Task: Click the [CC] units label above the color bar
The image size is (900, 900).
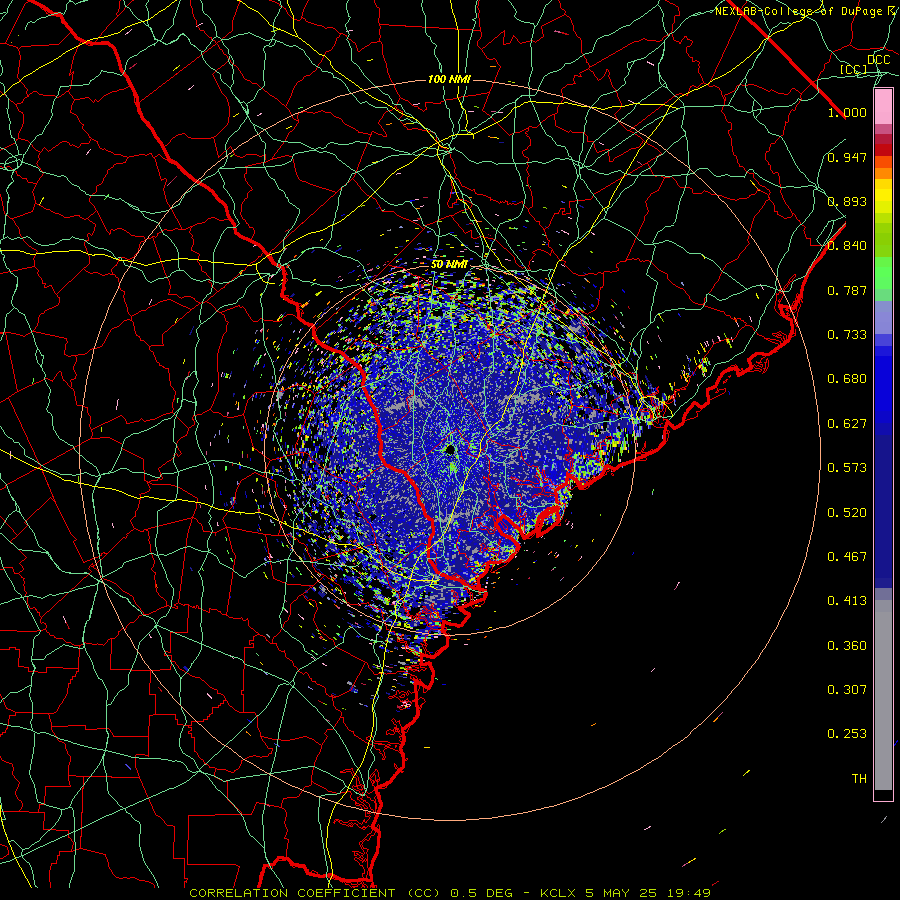Action: point(854,69)
